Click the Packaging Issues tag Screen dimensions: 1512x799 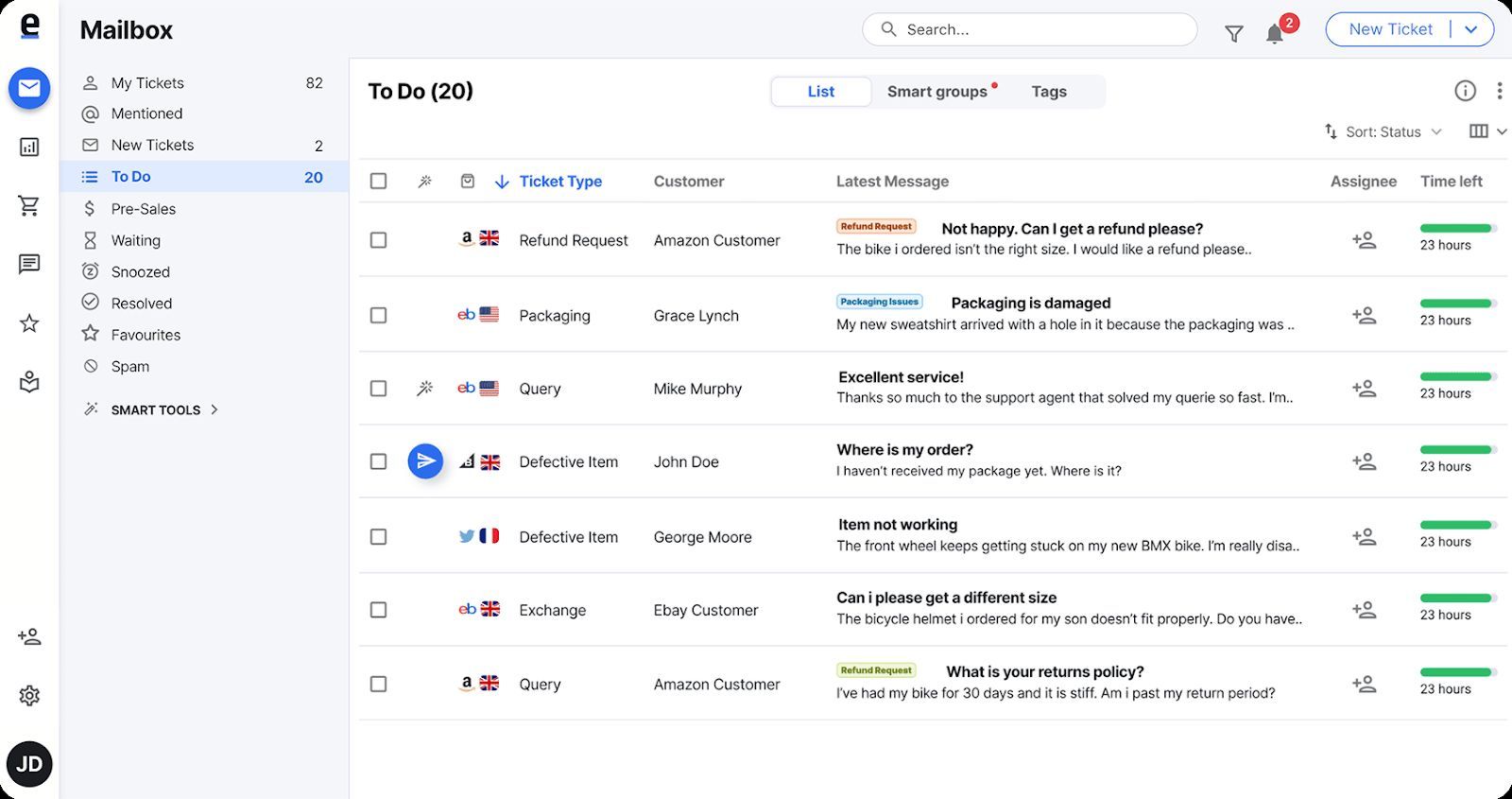pos(879,302)
